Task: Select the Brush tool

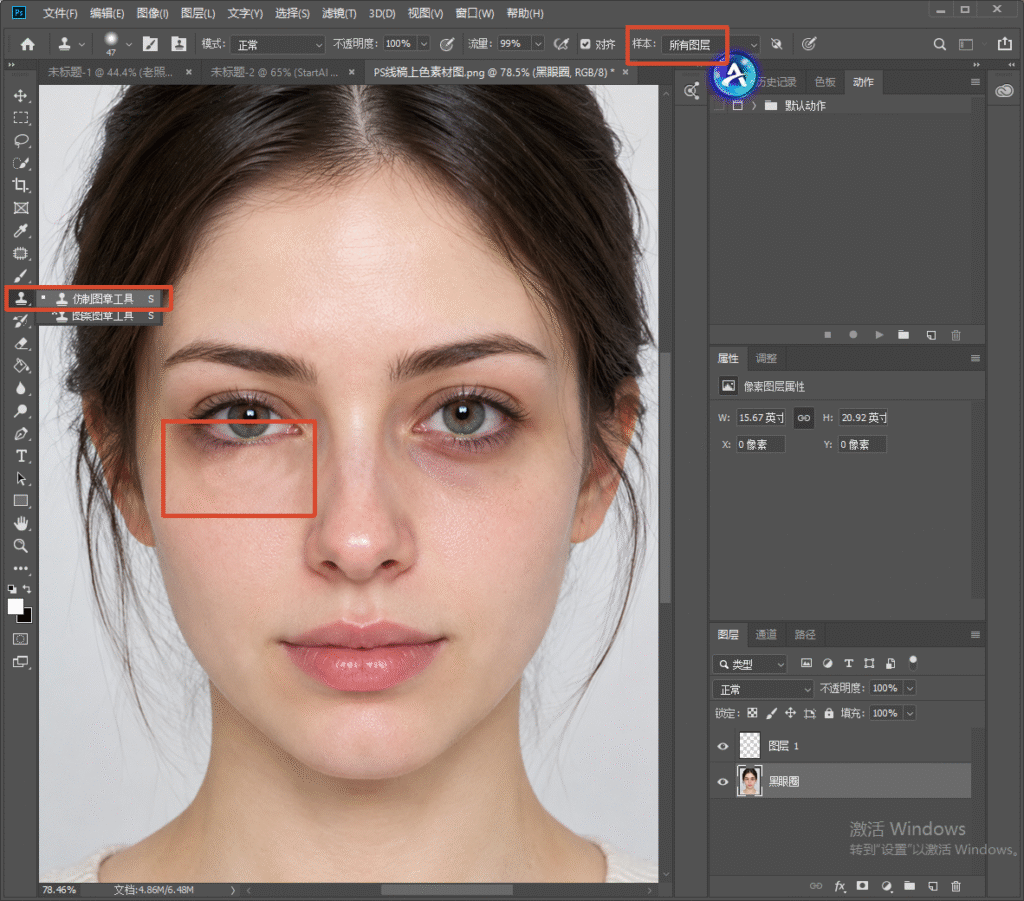Action: (21, 276)
